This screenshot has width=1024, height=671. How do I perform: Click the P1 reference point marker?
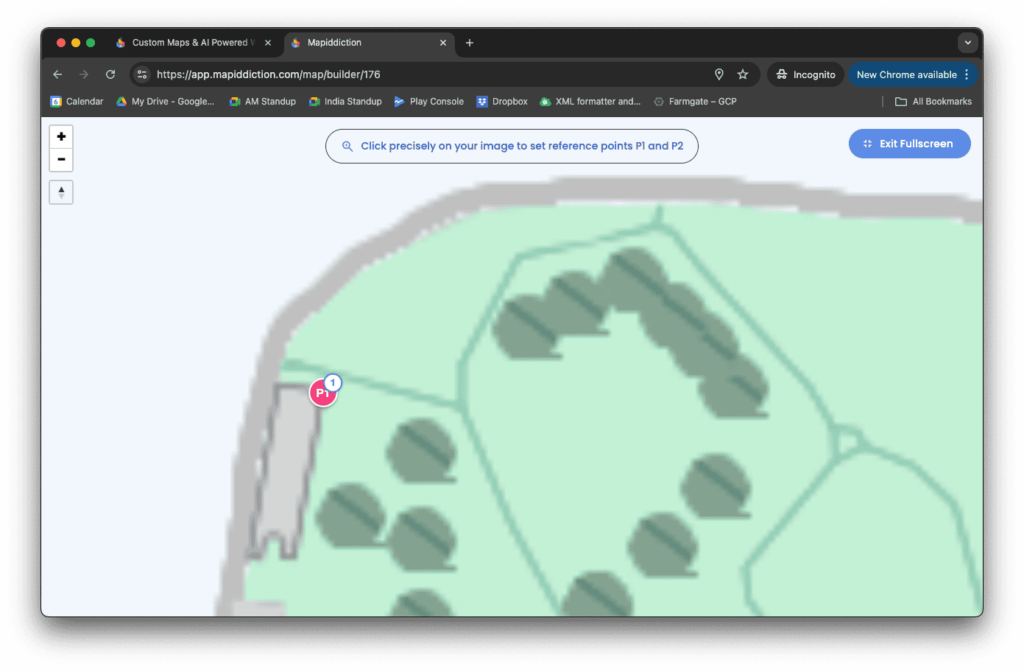point(322,393)
